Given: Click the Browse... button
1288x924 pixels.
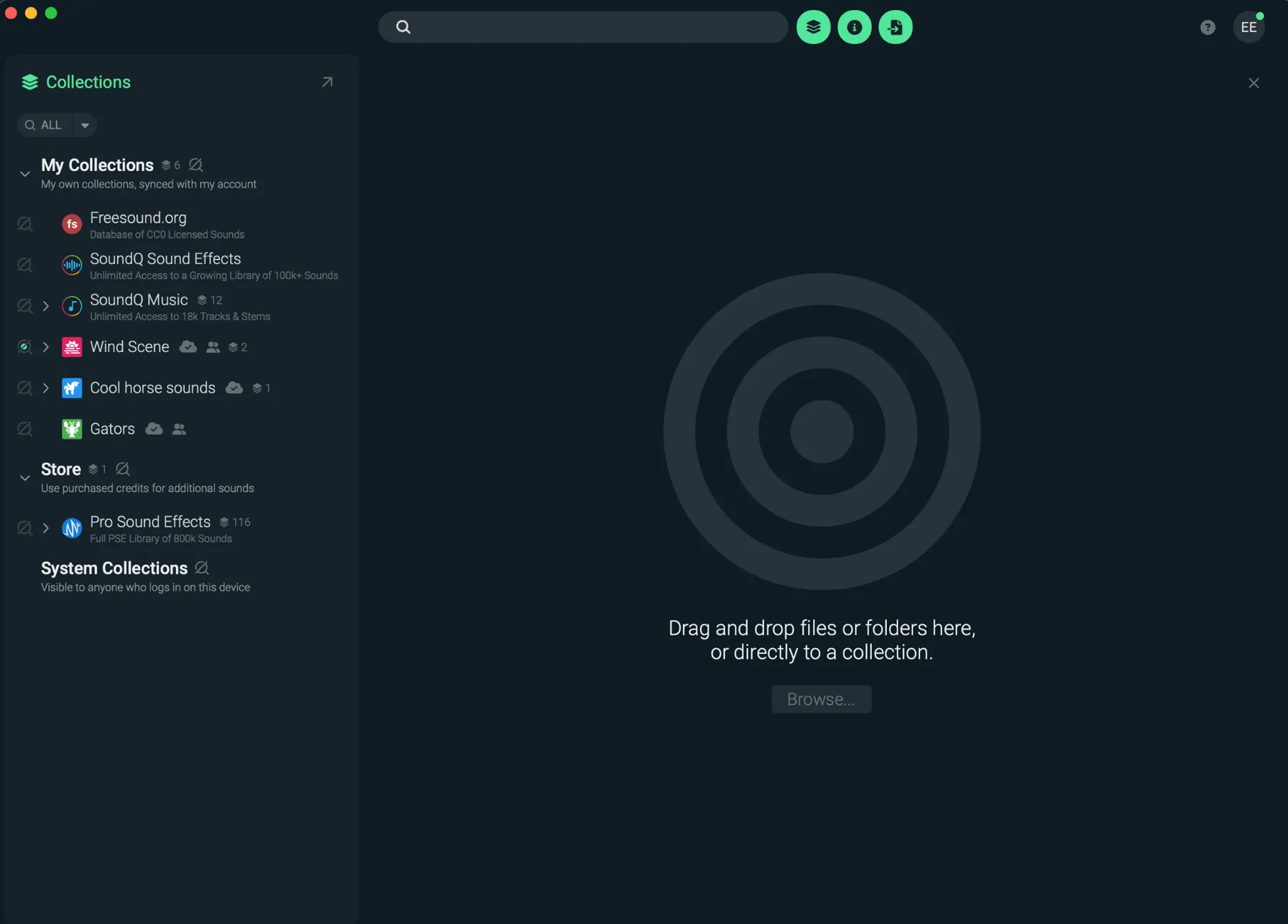Looking at the screenshot, I should coord(821,699).
